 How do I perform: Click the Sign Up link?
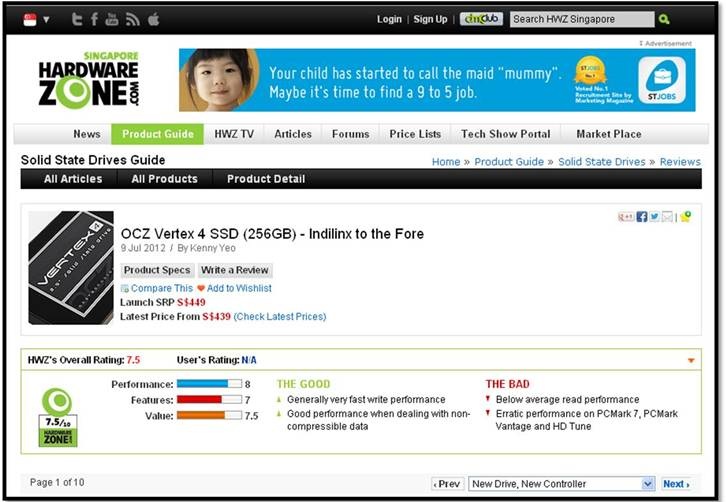[x=430, y=19]
